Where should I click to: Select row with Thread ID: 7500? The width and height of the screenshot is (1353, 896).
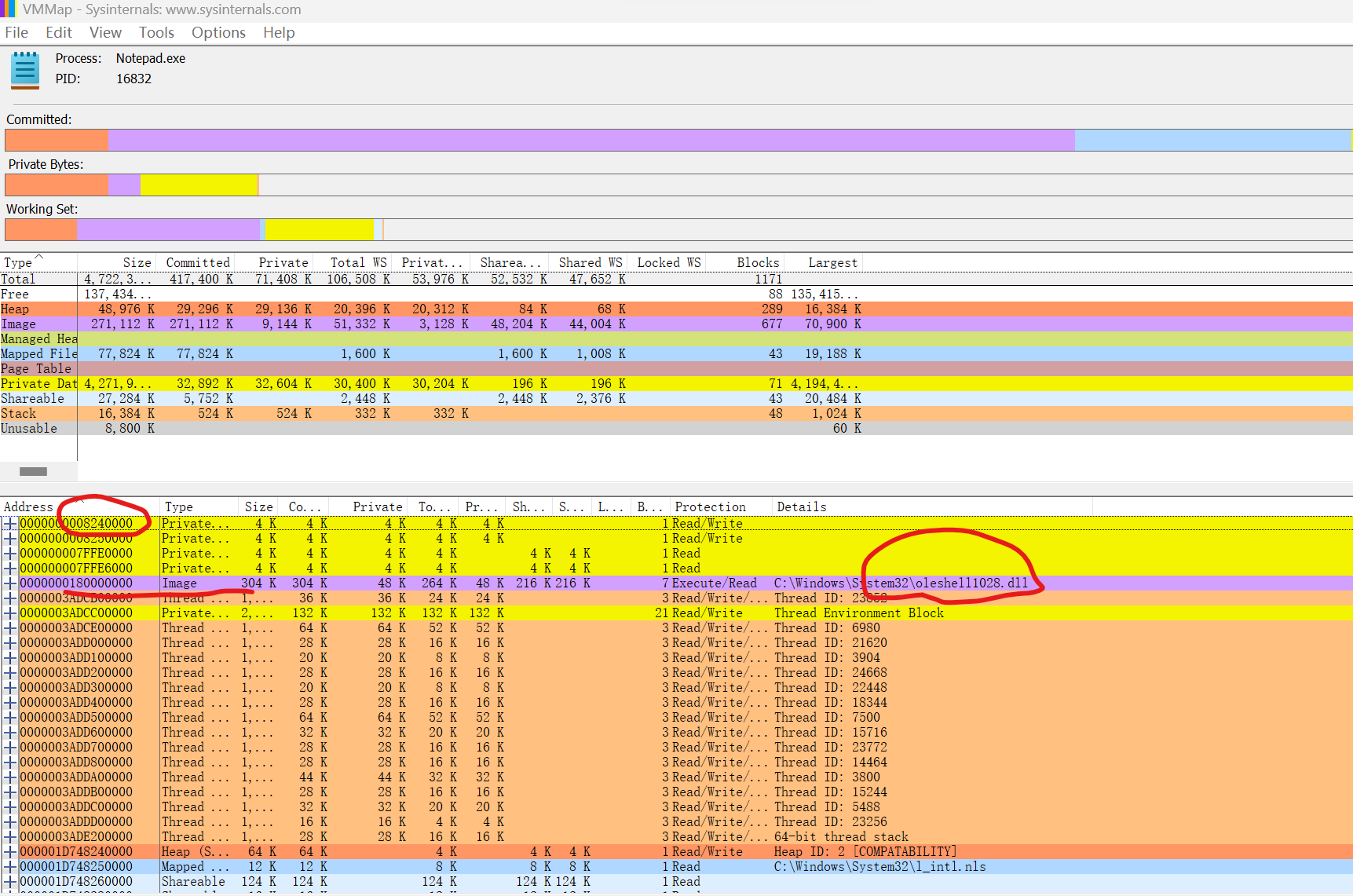tap(676, 718)
